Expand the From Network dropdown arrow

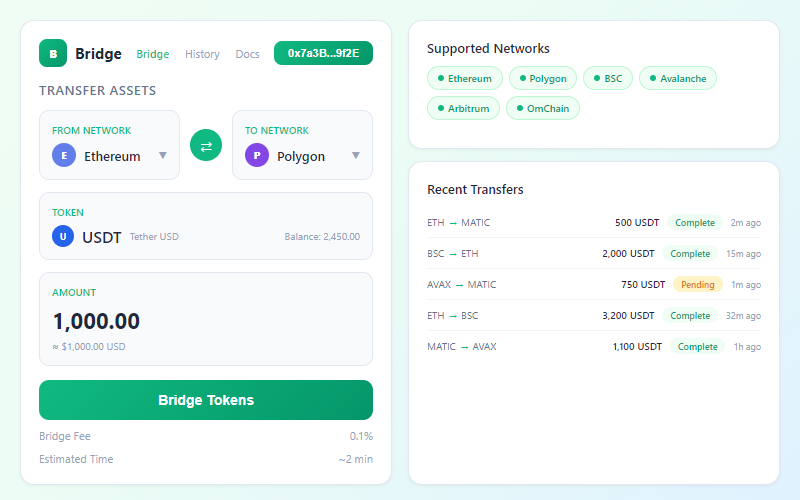[162, 156]
